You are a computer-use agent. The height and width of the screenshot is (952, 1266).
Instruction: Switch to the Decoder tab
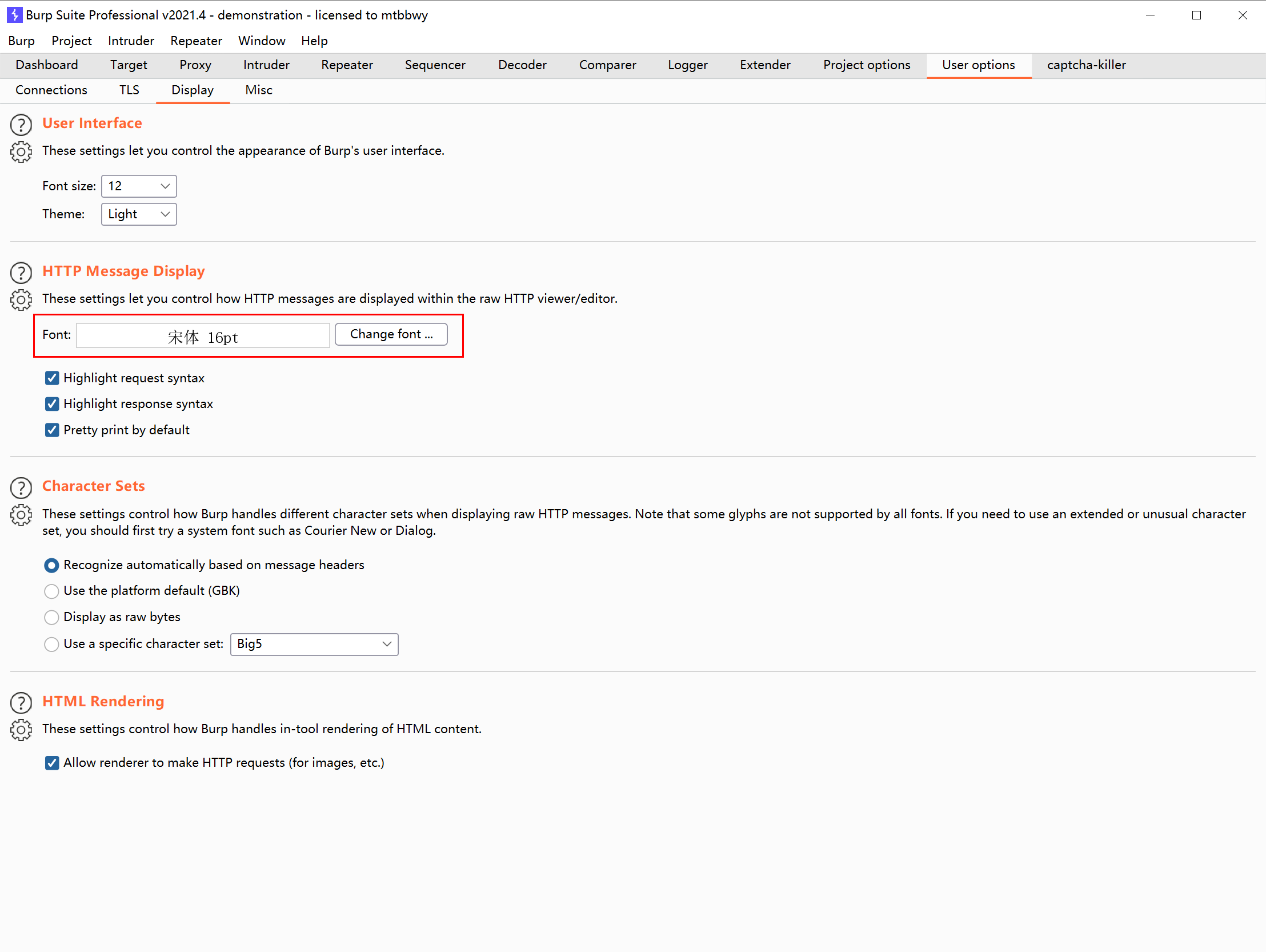point(523,65)
